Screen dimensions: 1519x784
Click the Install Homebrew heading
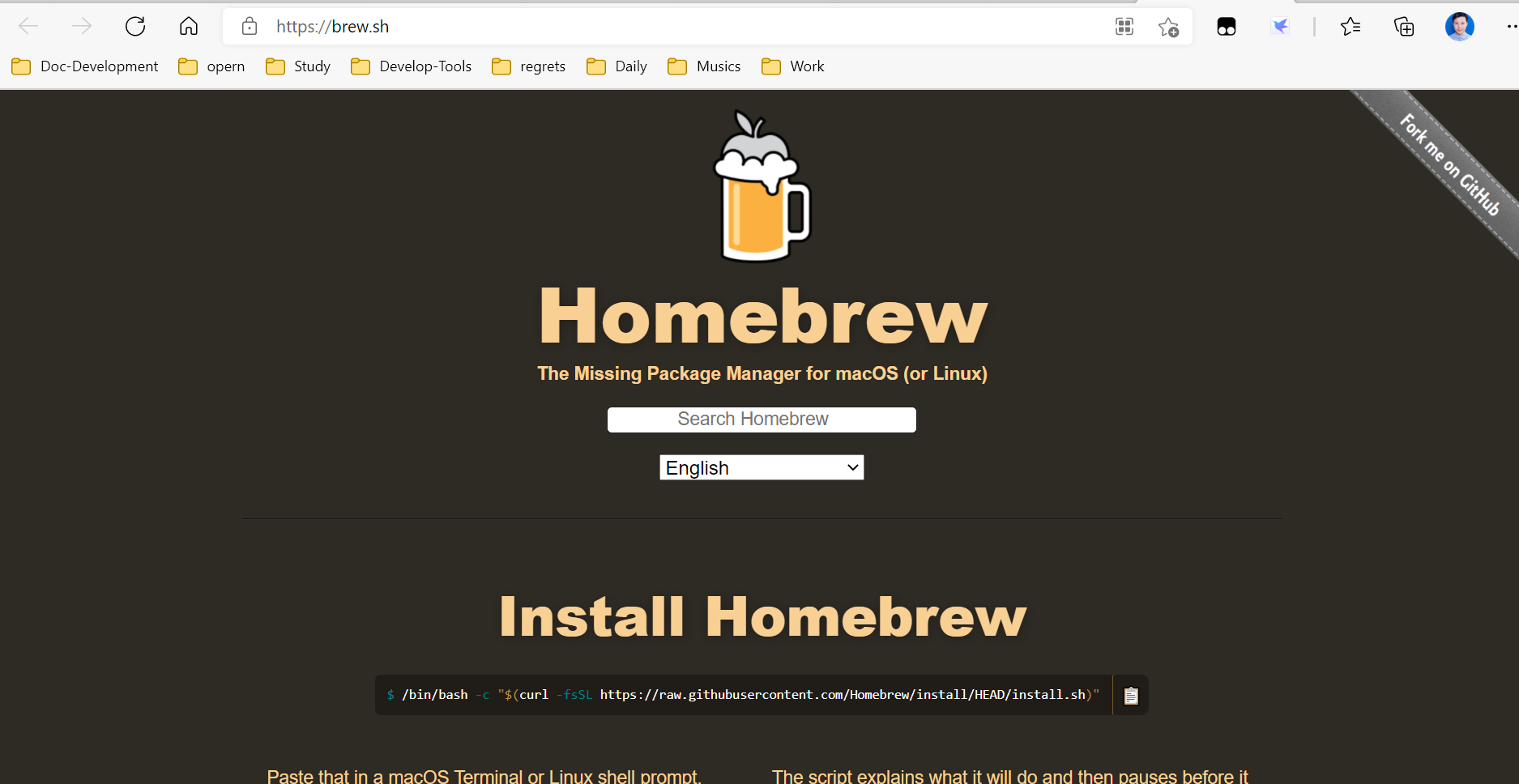point(762,616)
